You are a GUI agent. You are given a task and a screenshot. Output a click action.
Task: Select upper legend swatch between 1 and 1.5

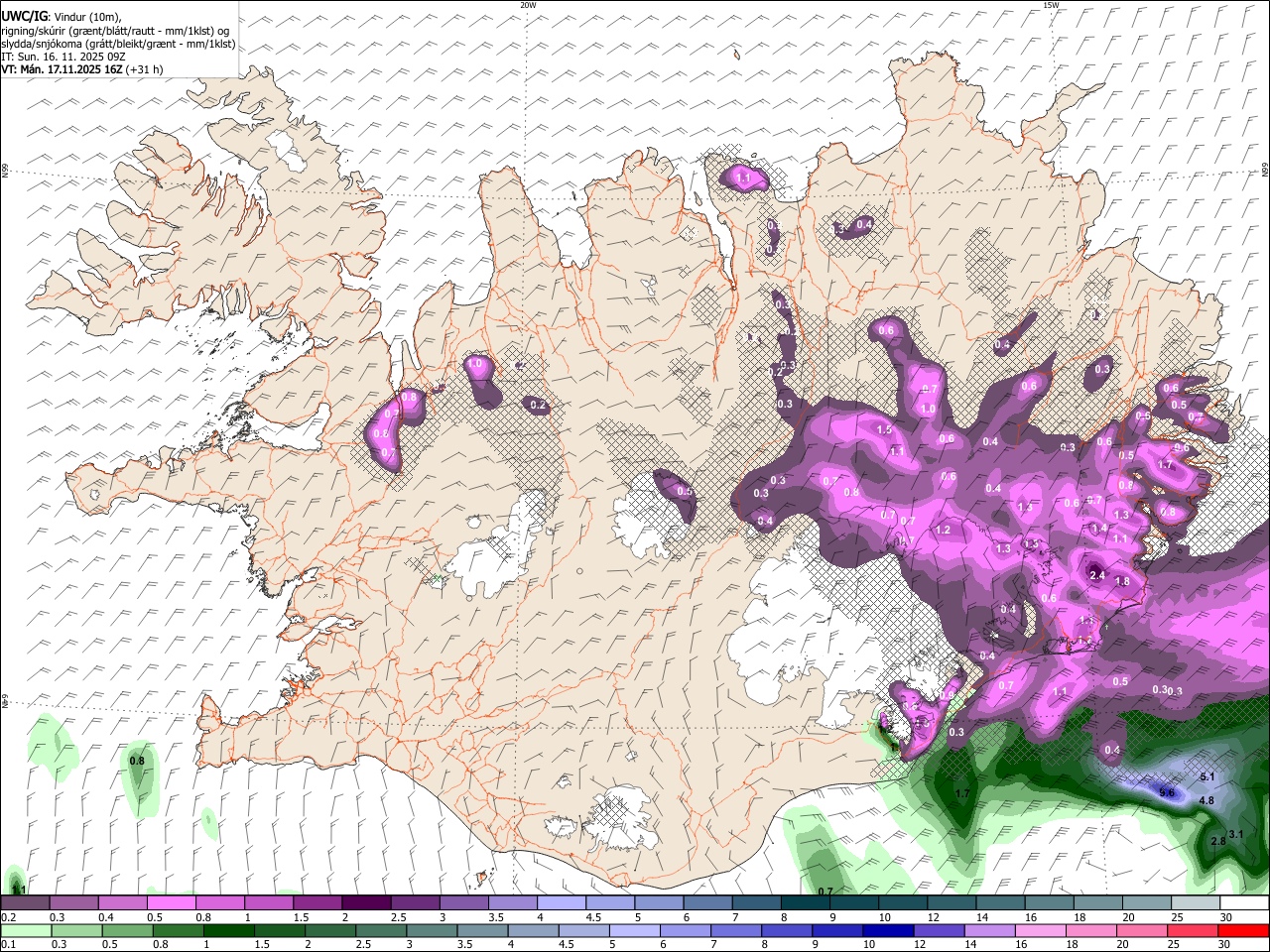coord(268,903)
